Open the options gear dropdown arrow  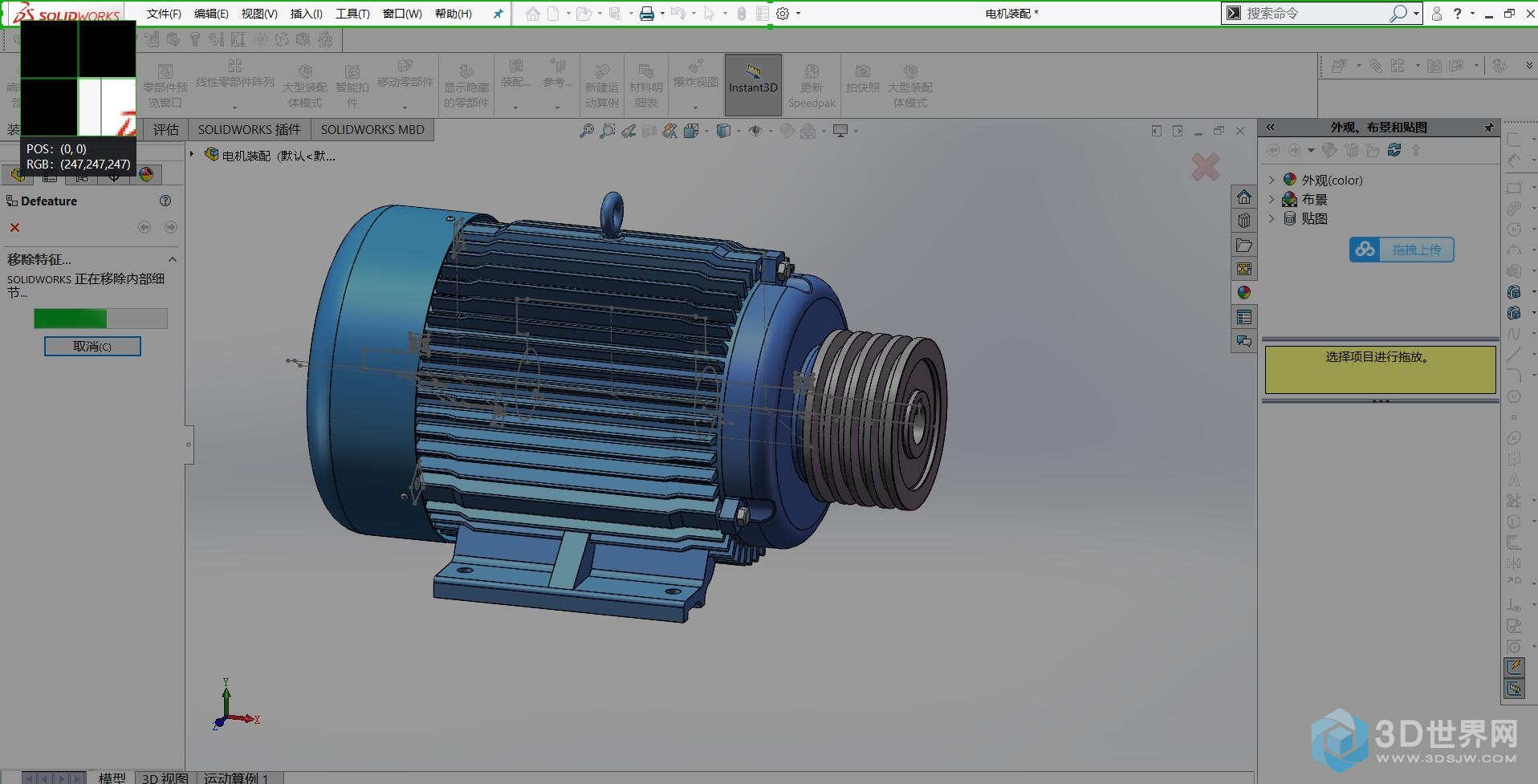pyautogui.click(x=798, y=14)
